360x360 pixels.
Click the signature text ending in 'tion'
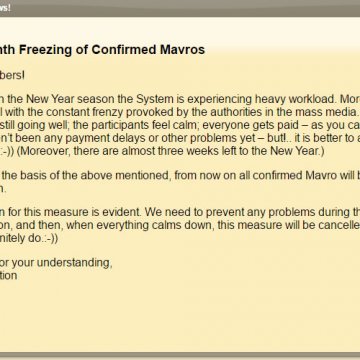click(8, 276)
